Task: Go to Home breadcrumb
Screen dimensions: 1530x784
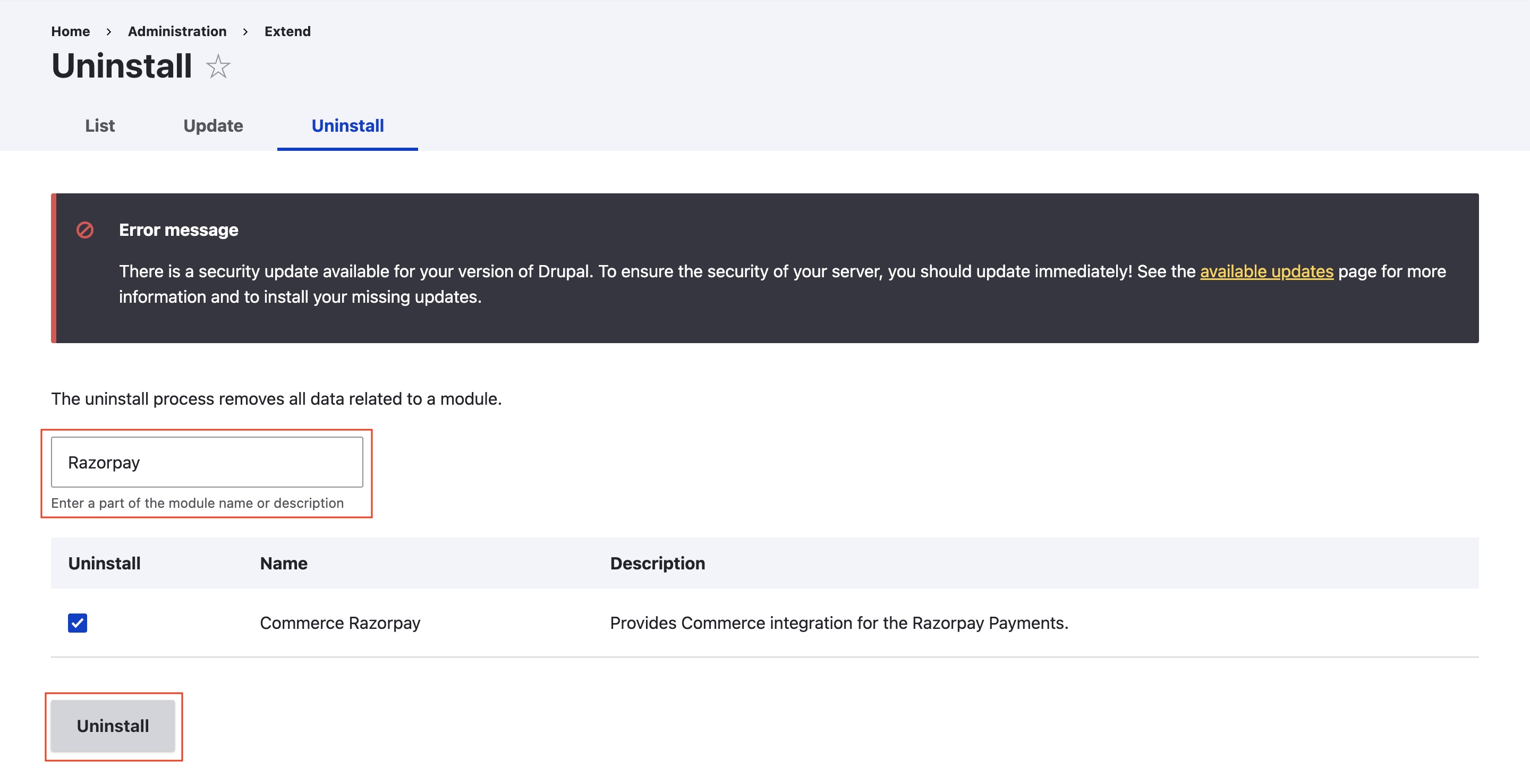Action: pos(70,31)
